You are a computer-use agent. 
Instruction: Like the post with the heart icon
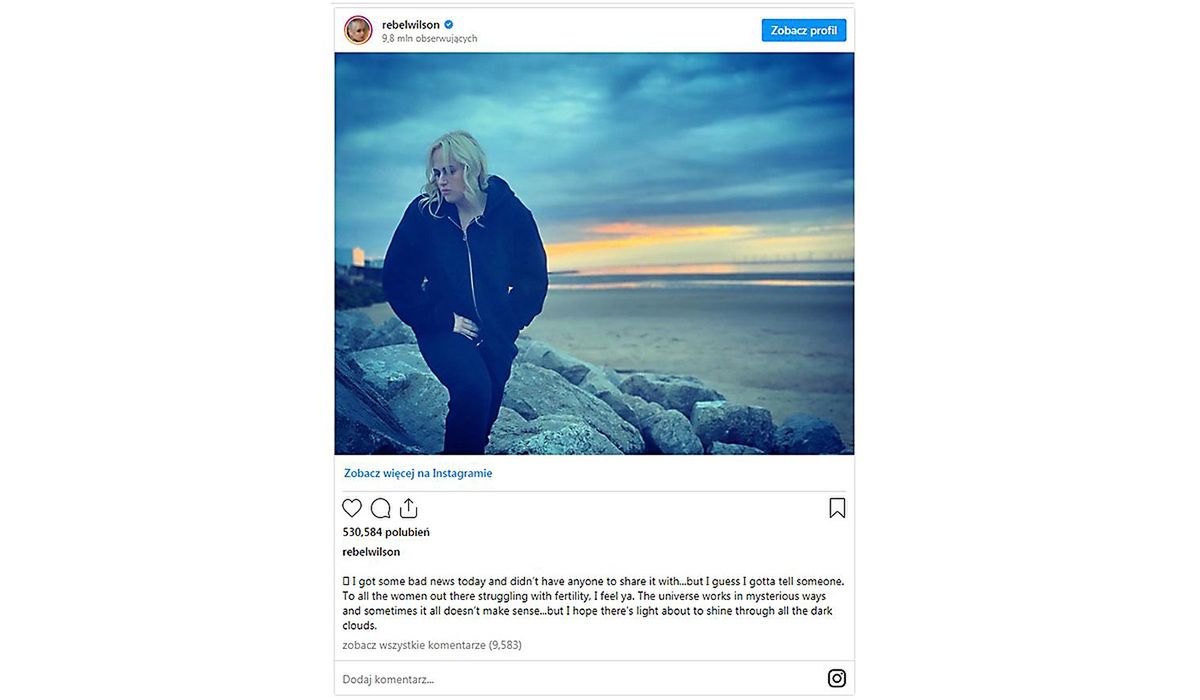(352, 508)
